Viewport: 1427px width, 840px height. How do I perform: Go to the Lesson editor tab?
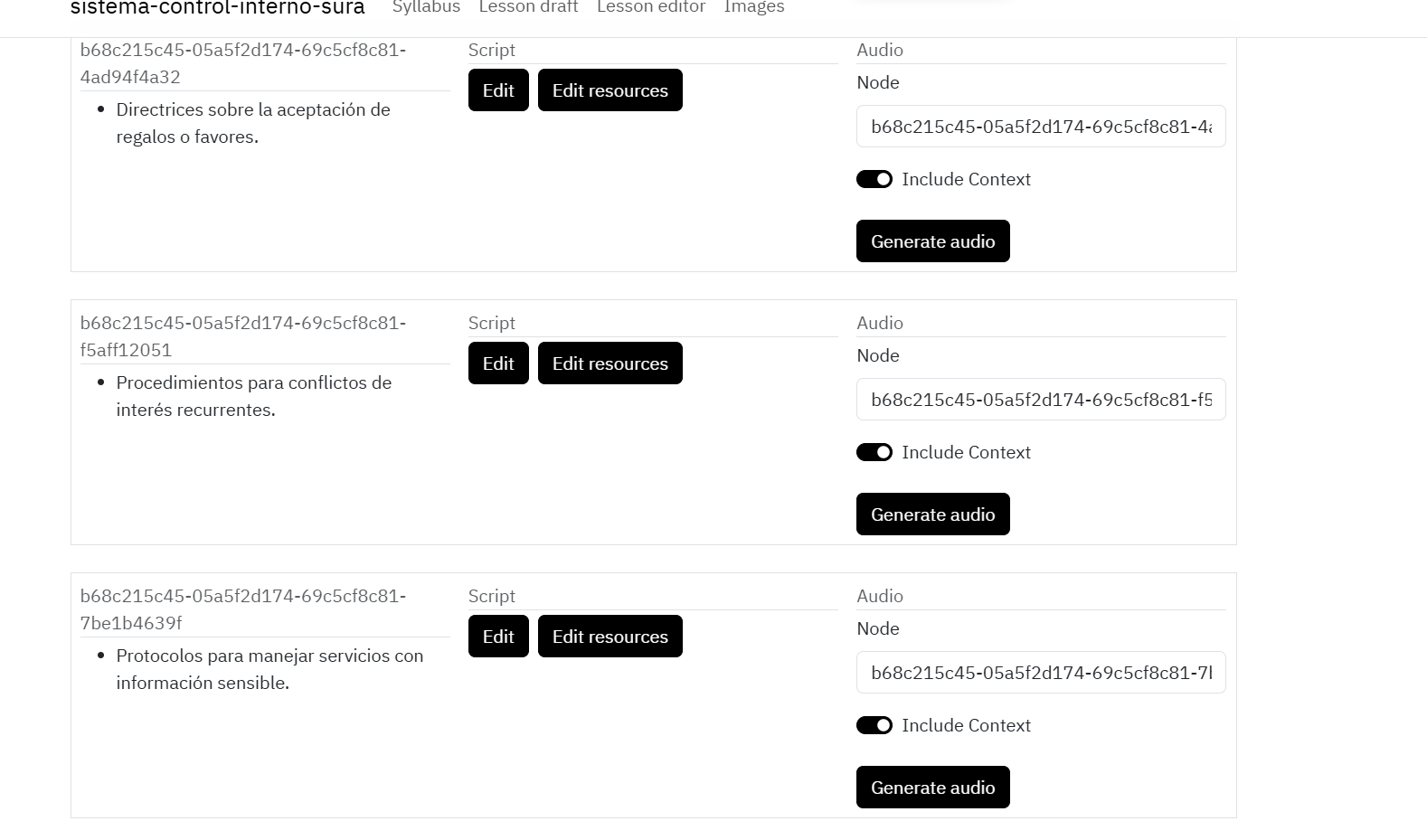(651, 7)
